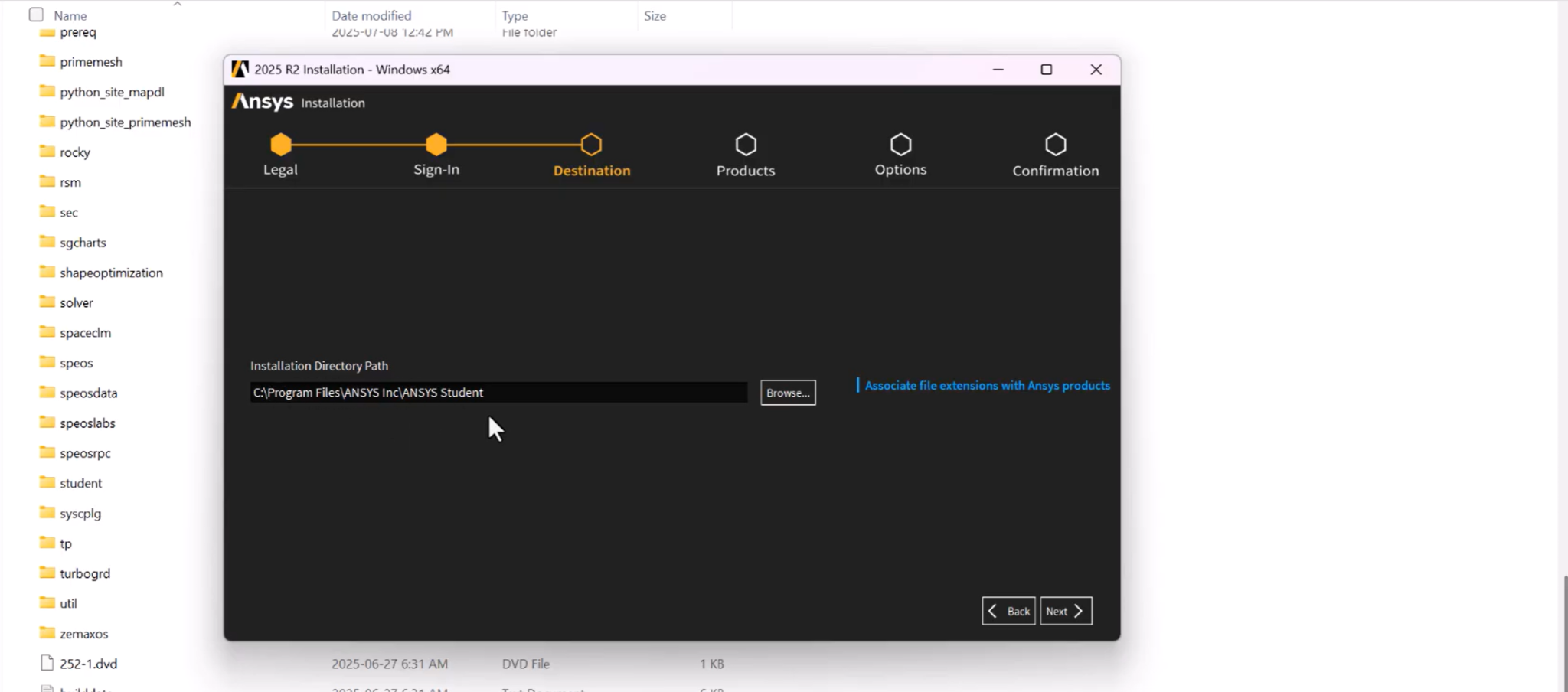
Task: Select the student folder
Action: (x=80, y=483)
